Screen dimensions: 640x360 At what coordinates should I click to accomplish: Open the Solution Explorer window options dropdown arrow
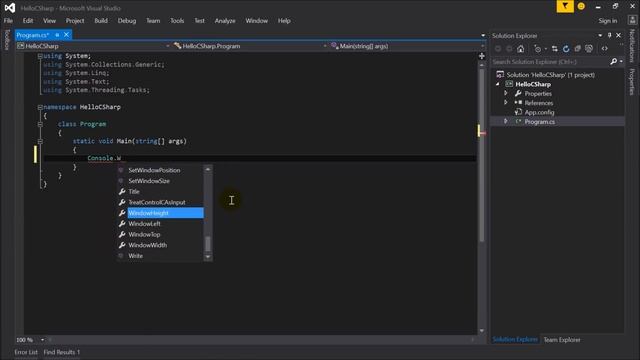point(600,36)
